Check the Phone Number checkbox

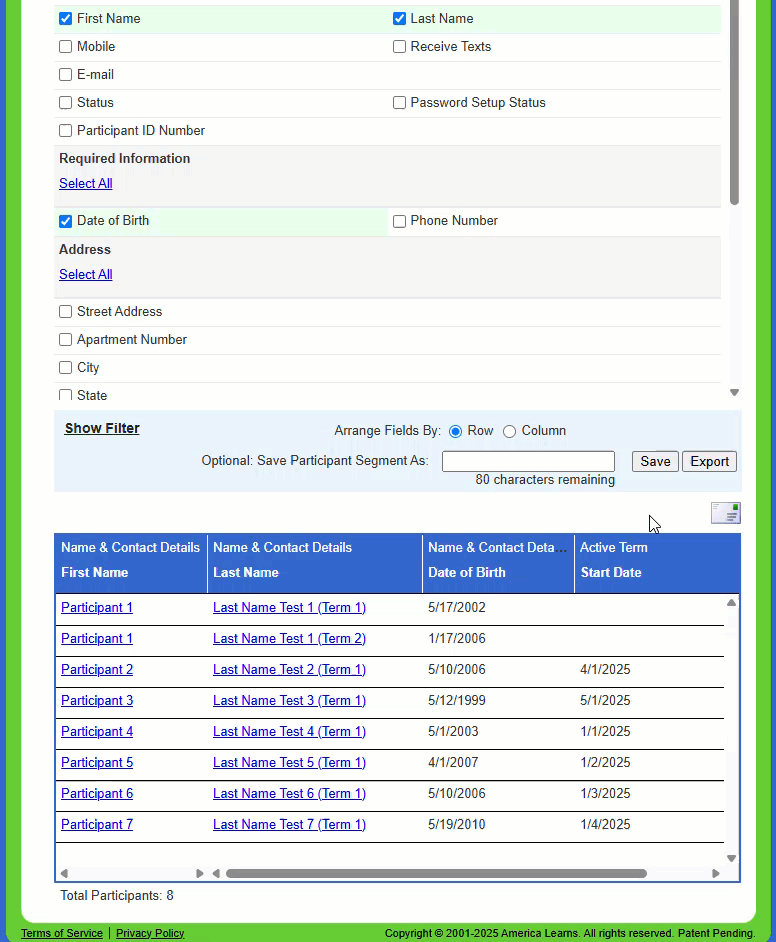click(400, 221)
